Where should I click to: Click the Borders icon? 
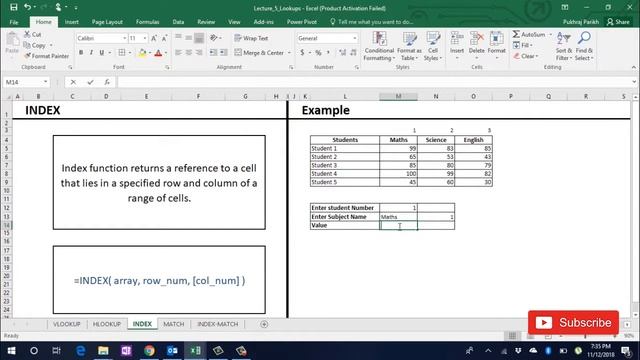(122, 52)
